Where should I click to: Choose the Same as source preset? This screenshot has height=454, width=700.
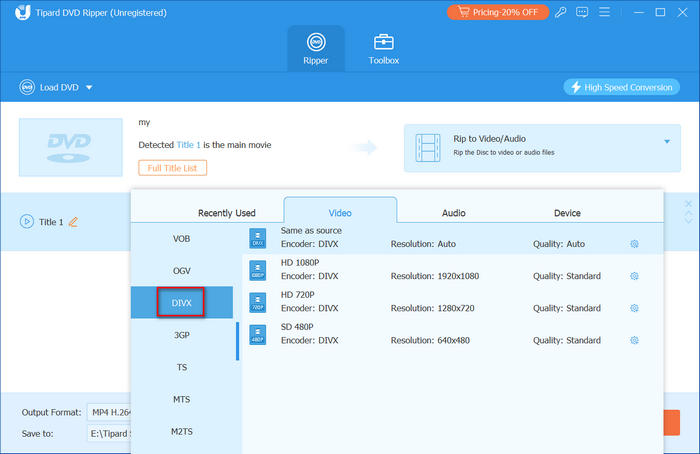pos(453,238)
